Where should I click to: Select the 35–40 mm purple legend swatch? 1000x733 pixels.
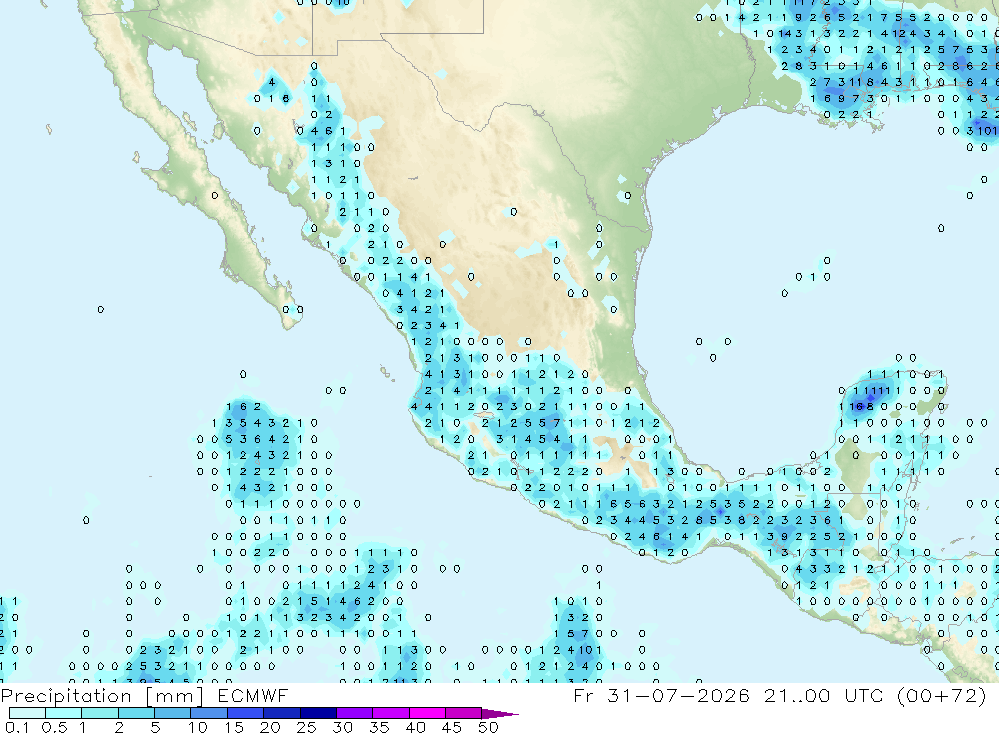[391, 713]
